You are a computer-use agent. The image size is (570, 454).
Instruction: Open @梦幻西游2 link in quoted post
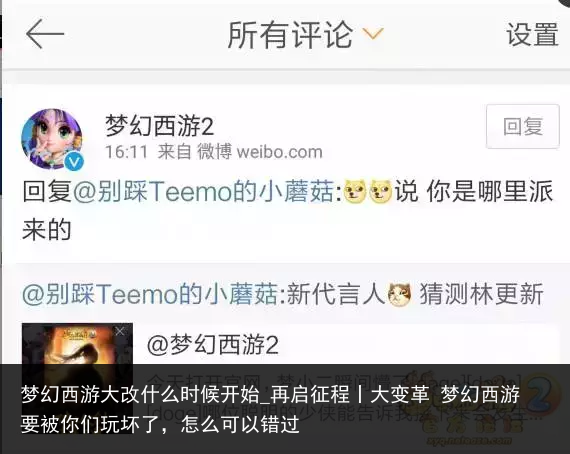tap(213, 345)
